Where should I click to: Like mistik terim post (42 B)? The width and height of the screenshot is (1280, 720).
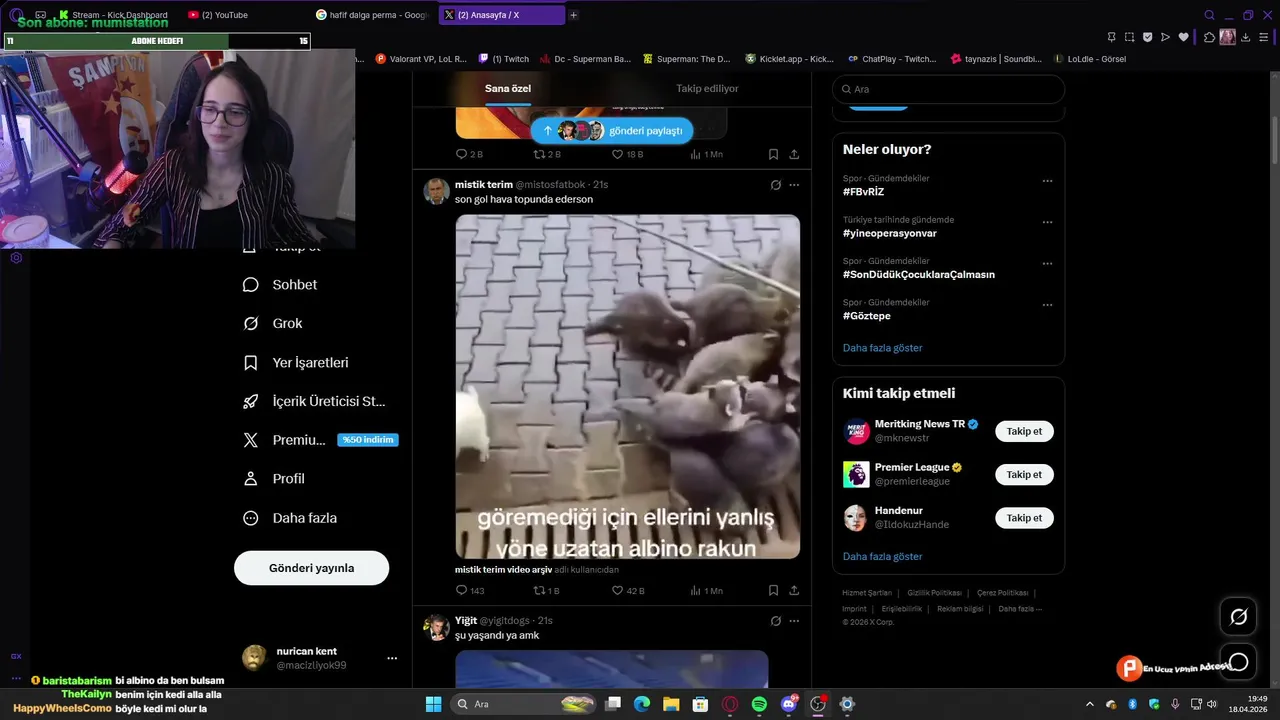click(628, 591)
